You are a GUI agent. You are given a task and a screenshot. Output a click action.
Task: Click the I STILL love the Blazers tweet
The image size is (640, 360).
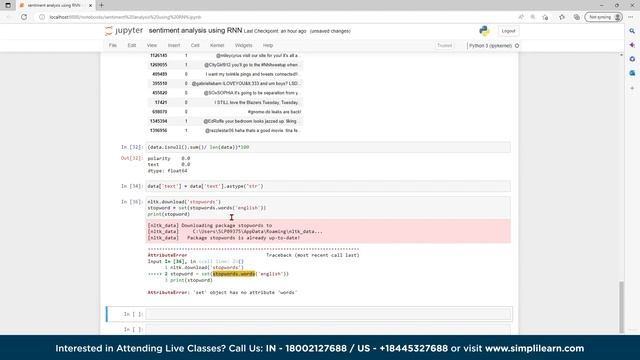pyautogui.click(x=256, y=102)
